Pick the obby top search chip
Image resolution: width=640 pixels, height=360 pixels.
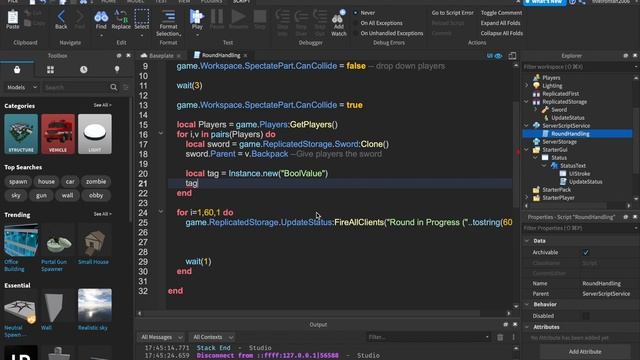[x=96, y=196]
